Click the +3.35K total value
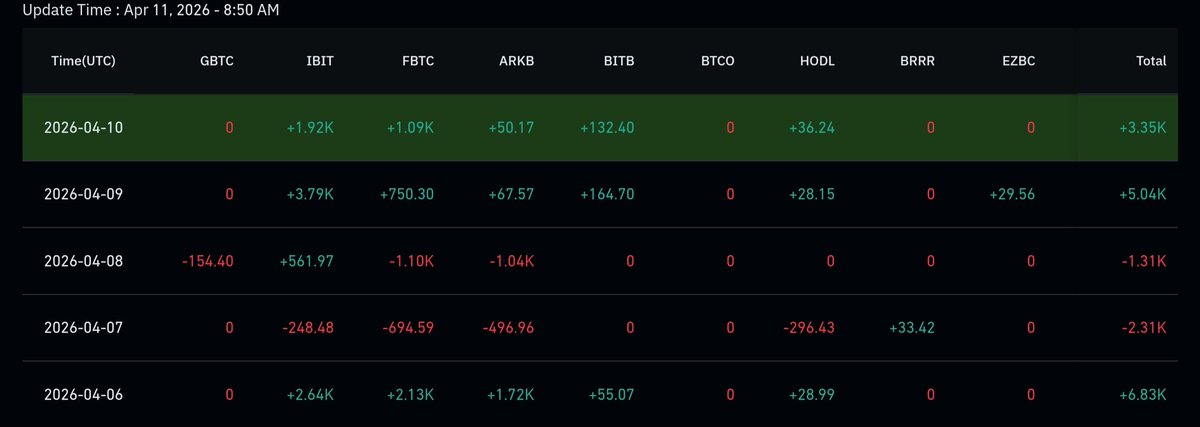 click(x=1145, y=128)
